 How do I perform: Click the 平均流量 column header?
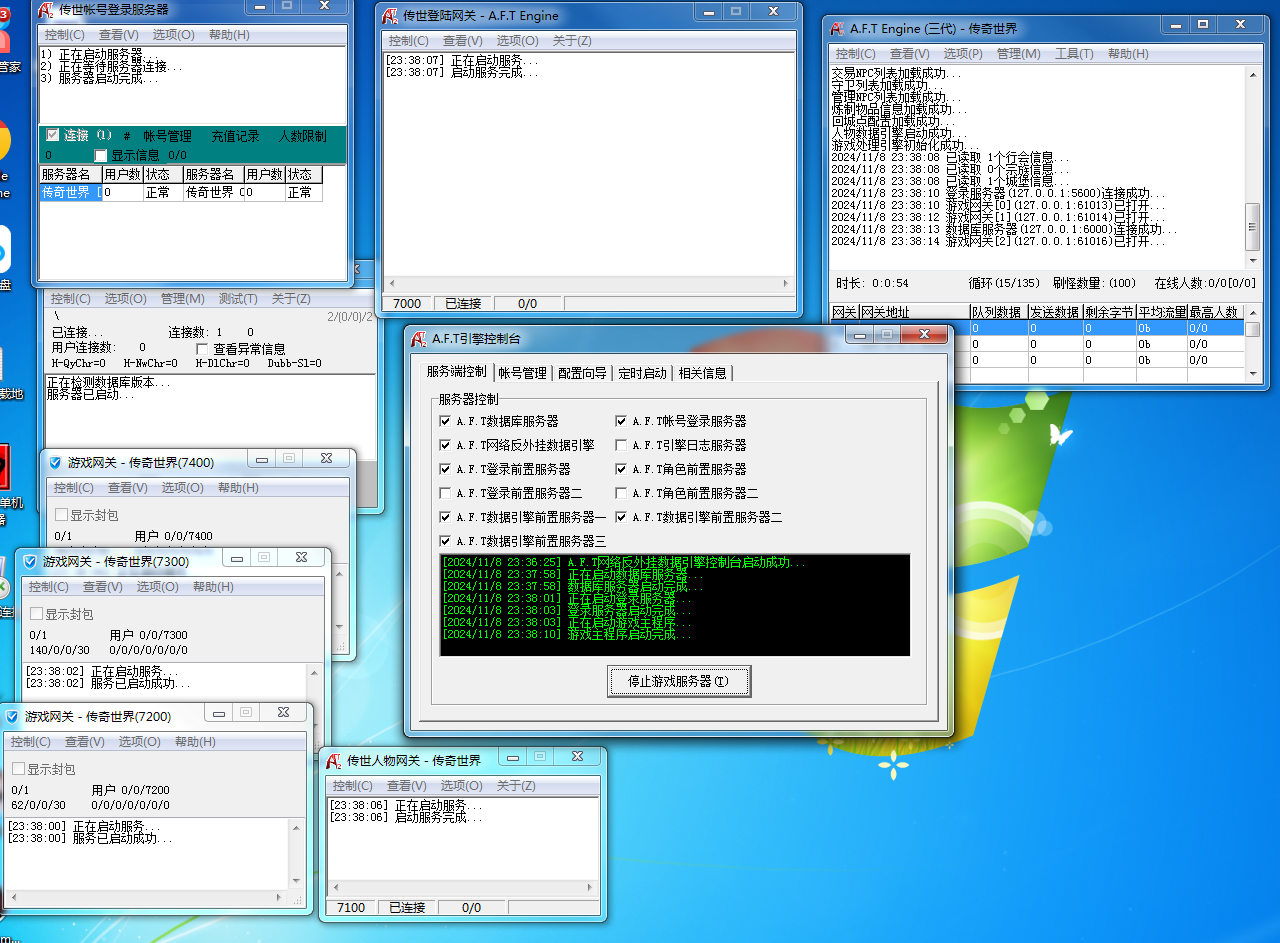(x=1161, y=313)
